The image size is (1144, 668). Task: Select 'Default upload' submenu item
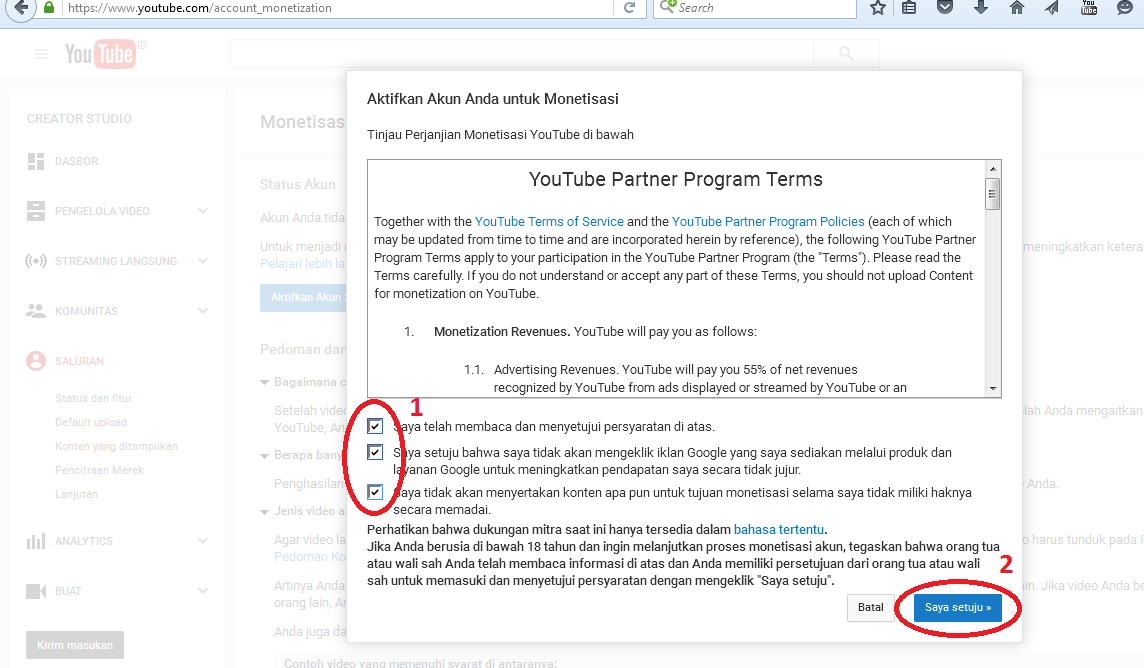point(90,422)
